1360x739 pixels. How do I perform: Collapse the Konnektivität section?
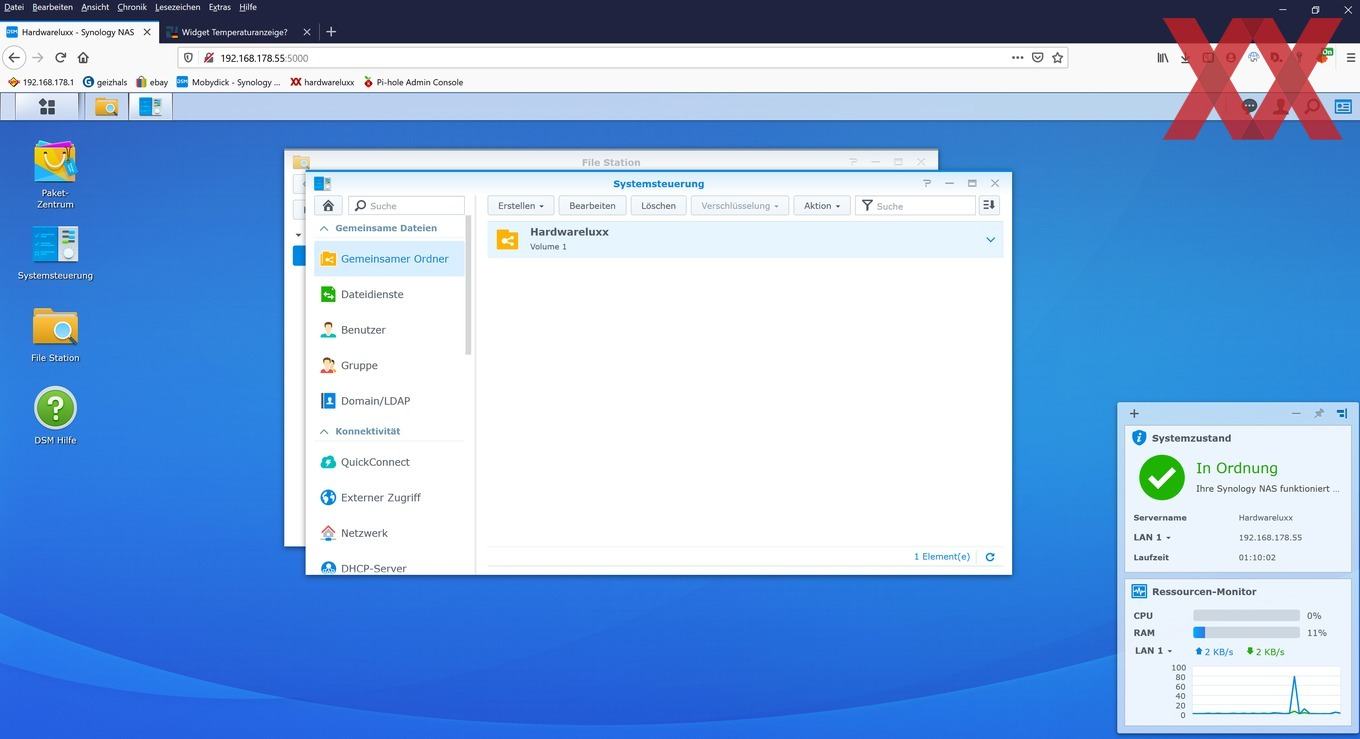coord(324,431)
